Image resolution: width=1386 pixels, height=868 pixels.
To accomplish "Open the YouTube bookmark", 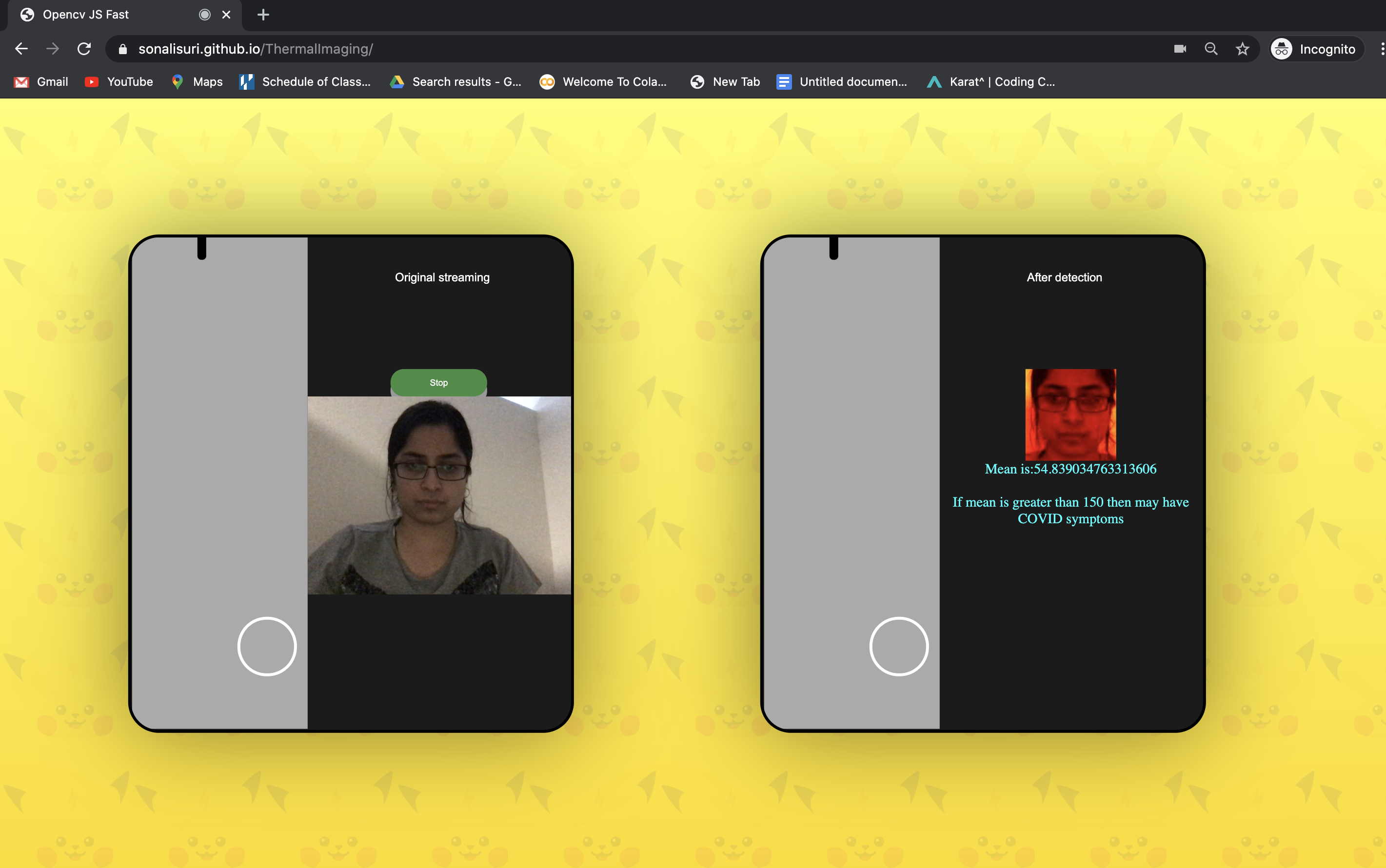I will pyautogui.click(x=119, y=81).
